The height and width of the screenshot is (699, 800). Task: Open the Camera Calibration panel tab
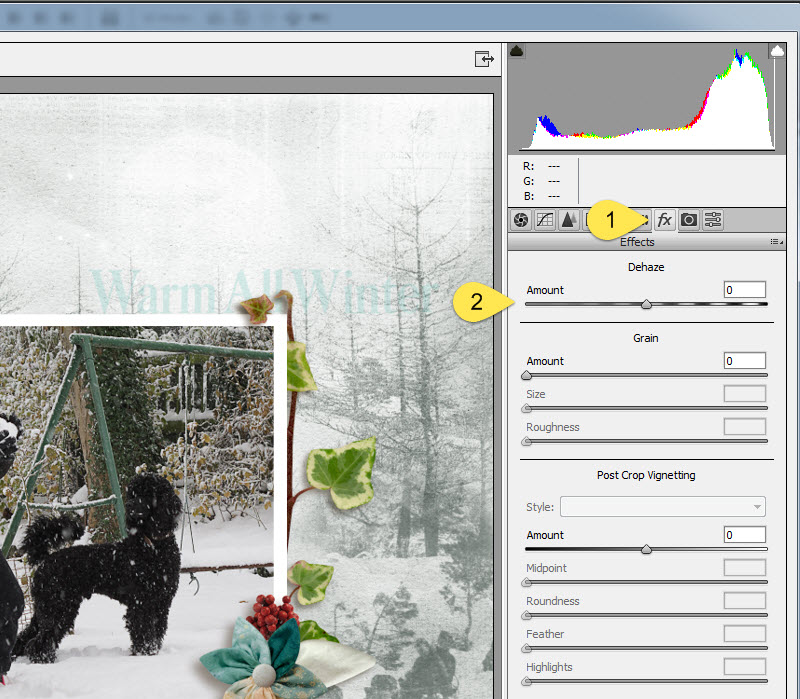tap(689, 220)
